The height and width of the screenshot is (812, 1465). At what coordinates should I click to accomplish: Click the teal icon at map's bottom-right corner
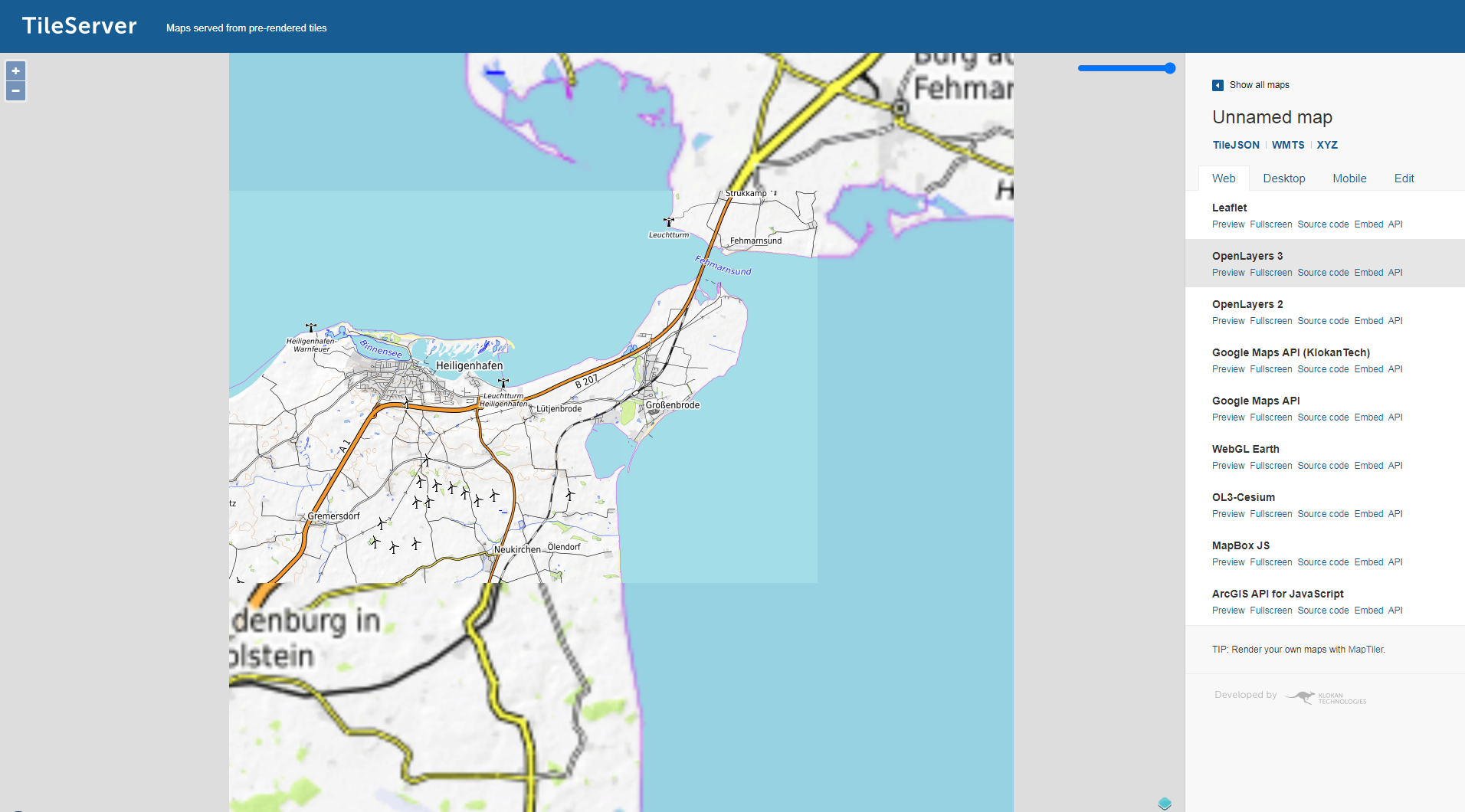click(x=1165, y=803)
